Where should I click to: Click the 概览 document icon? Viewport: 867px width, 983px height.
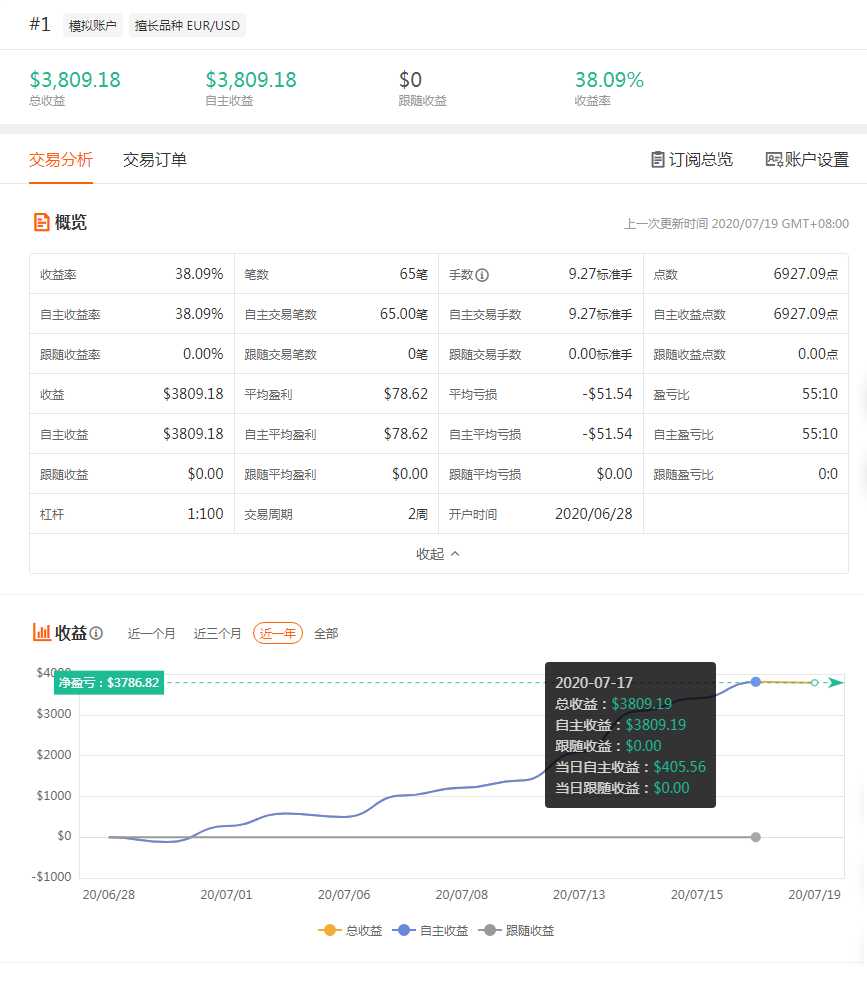coord(41,223)
